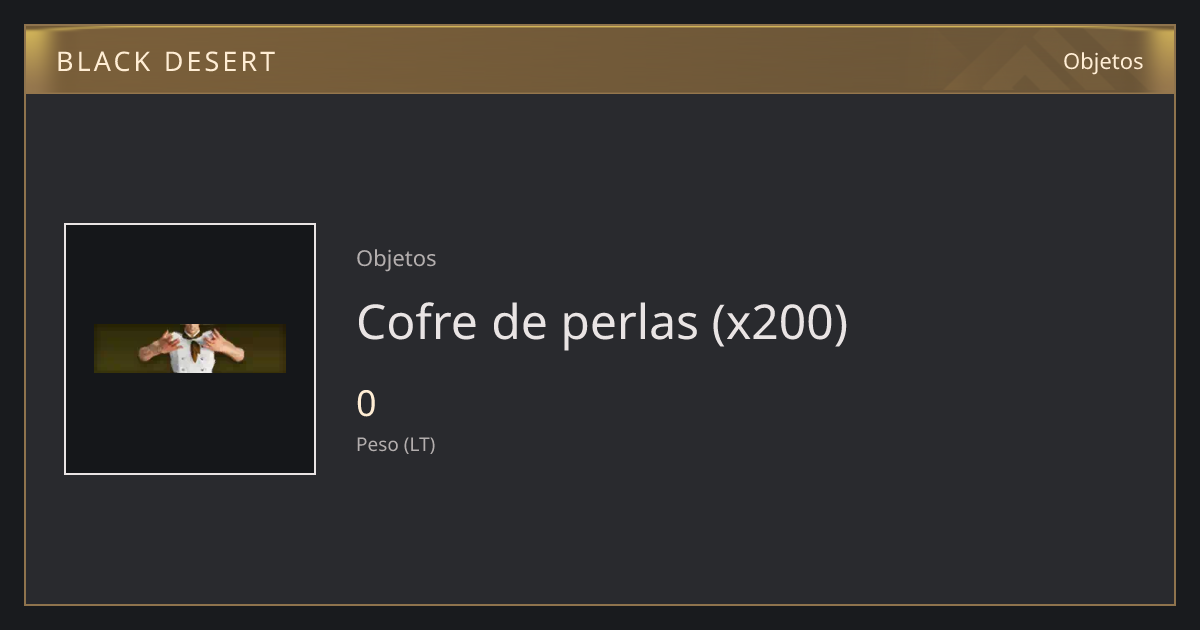Select the Cofre de perlas item image

pyautogui.click(x=190, y=349)
